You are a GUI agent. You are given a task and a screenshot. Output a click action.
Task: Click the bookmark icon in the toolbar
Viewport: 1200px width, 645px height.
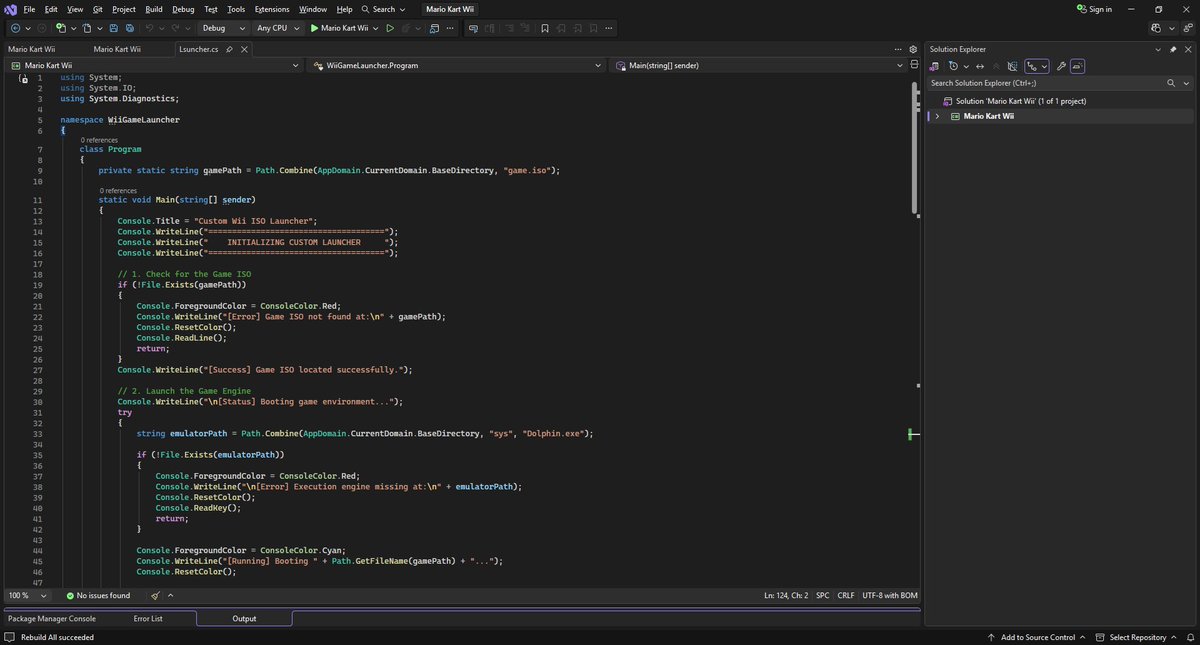point(545,28)
